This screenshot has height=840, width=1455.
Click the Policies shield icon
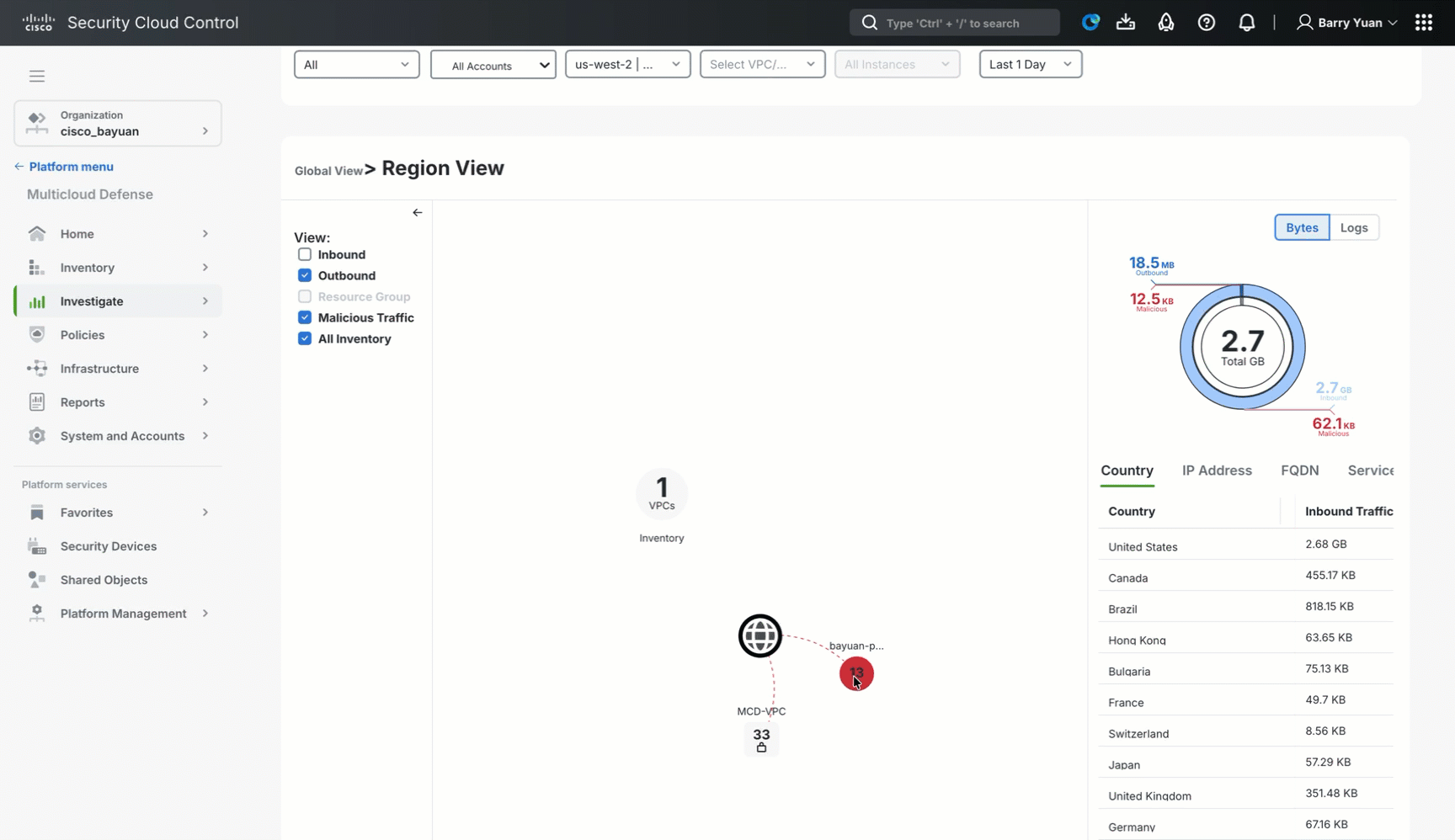[36, 334]
